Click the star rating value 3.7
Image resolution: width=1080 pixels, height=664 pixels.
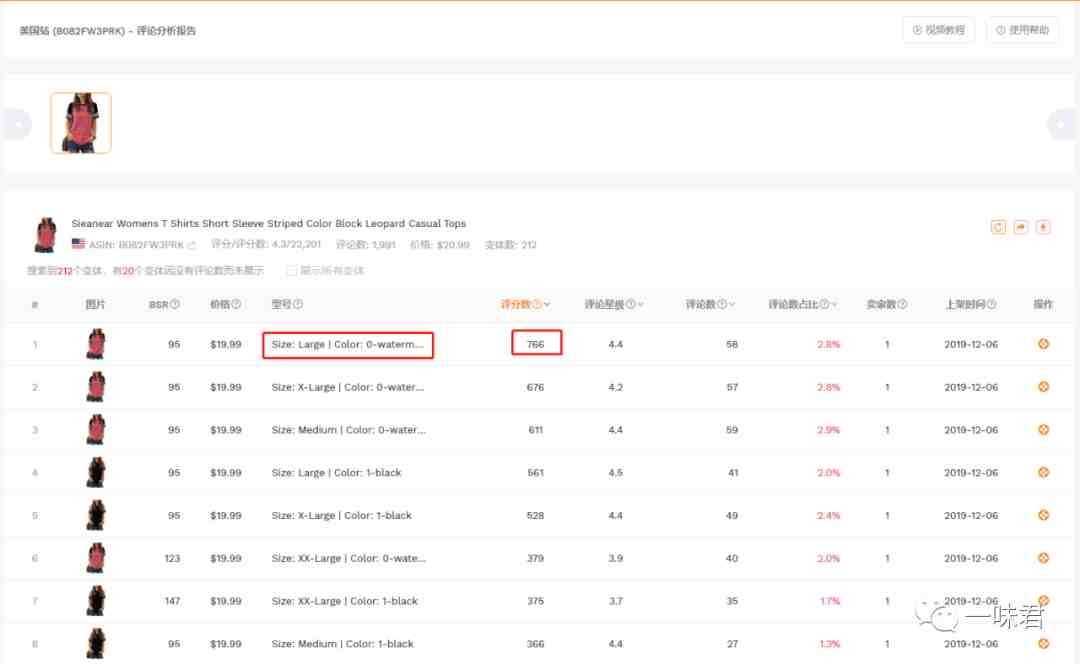[x=616, y=601]
